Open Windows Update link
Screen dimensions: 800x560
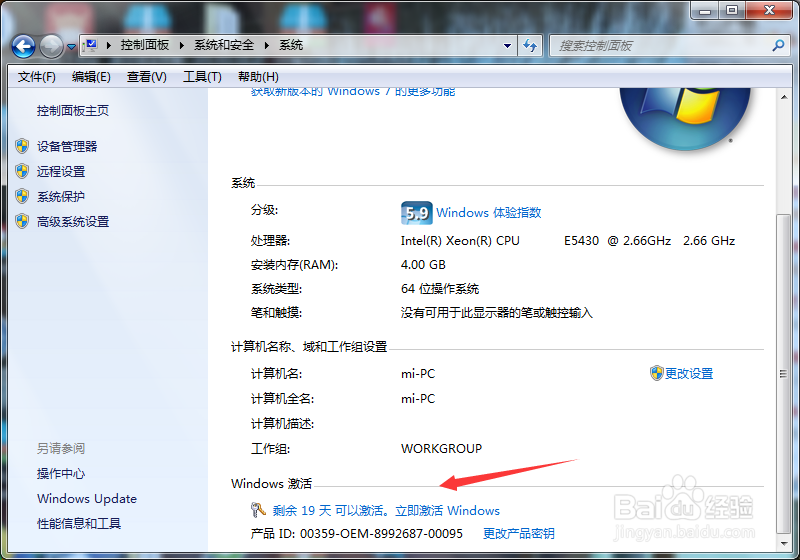coord(87,498)
